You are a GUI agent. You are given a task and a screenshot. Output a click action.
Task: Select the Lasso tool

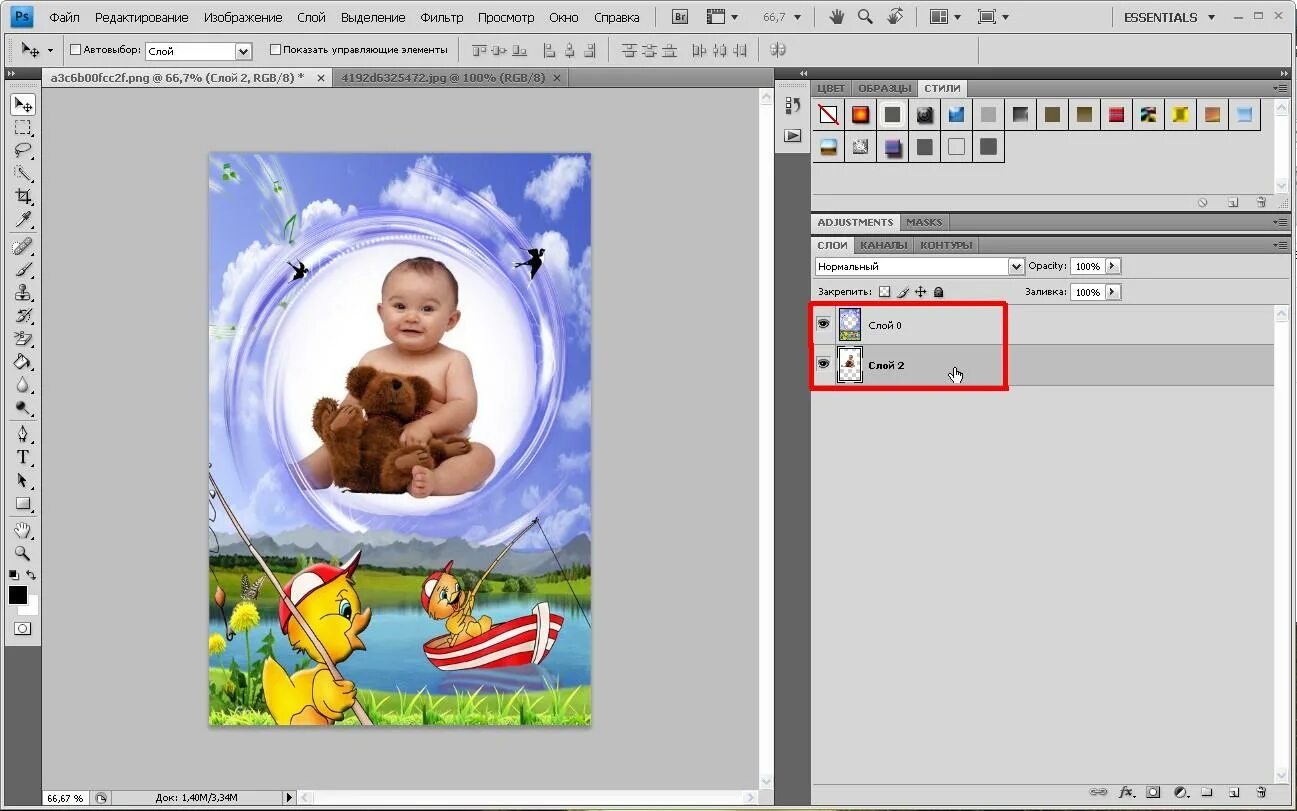point(22,151)
